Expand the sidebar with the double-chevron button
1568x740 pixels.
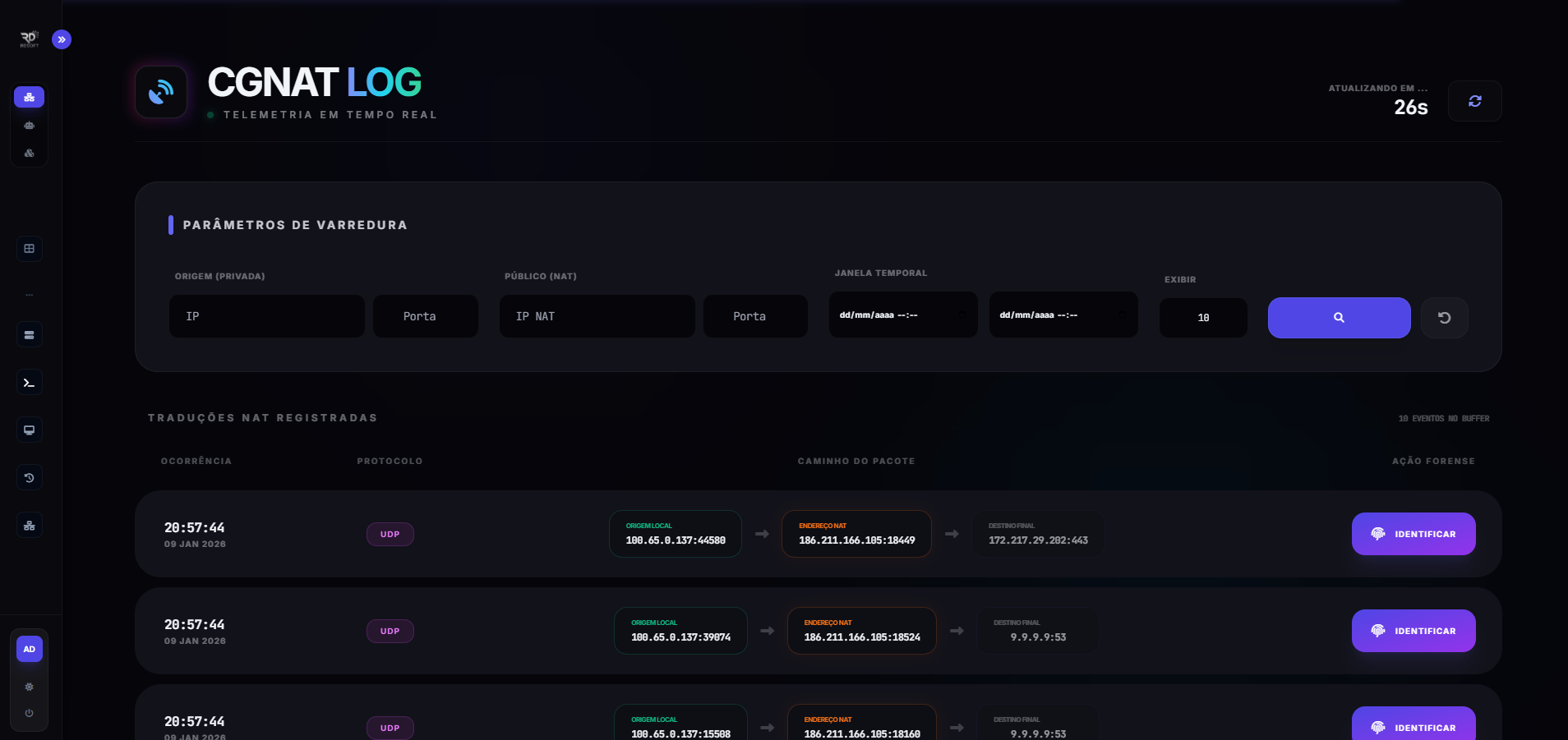point(62,39)
